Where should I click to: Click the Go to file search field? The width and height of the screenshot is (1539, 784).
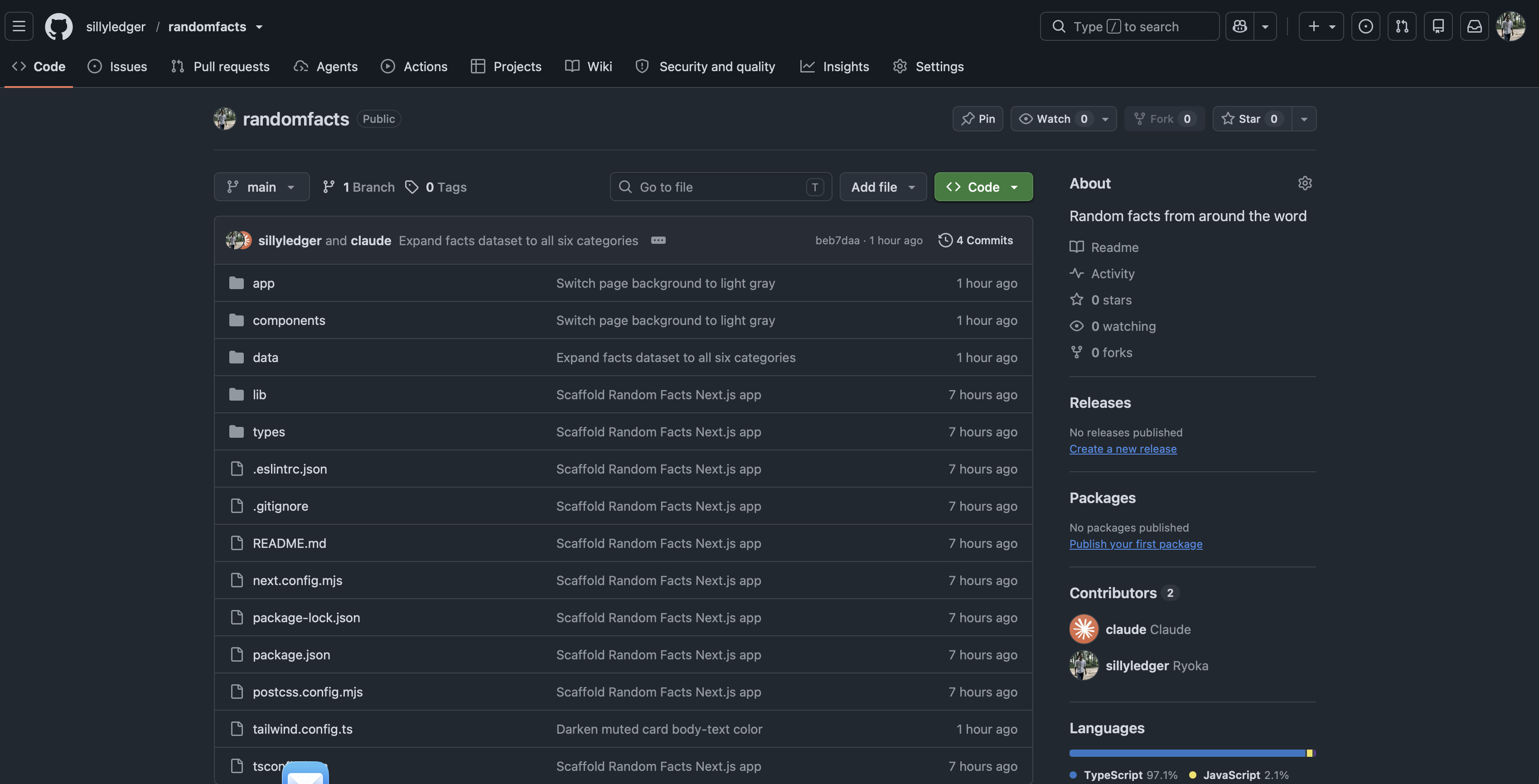(721, 187)
